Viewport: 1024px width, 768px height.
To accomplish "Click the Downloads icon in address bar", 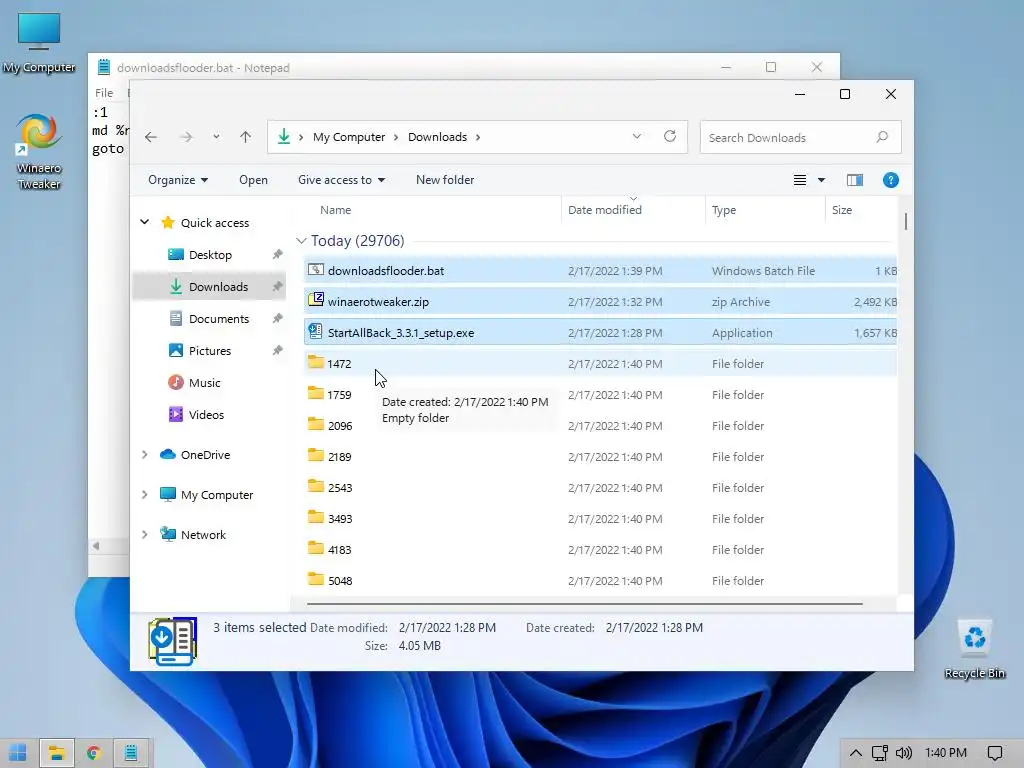I will tap(284, 136).
